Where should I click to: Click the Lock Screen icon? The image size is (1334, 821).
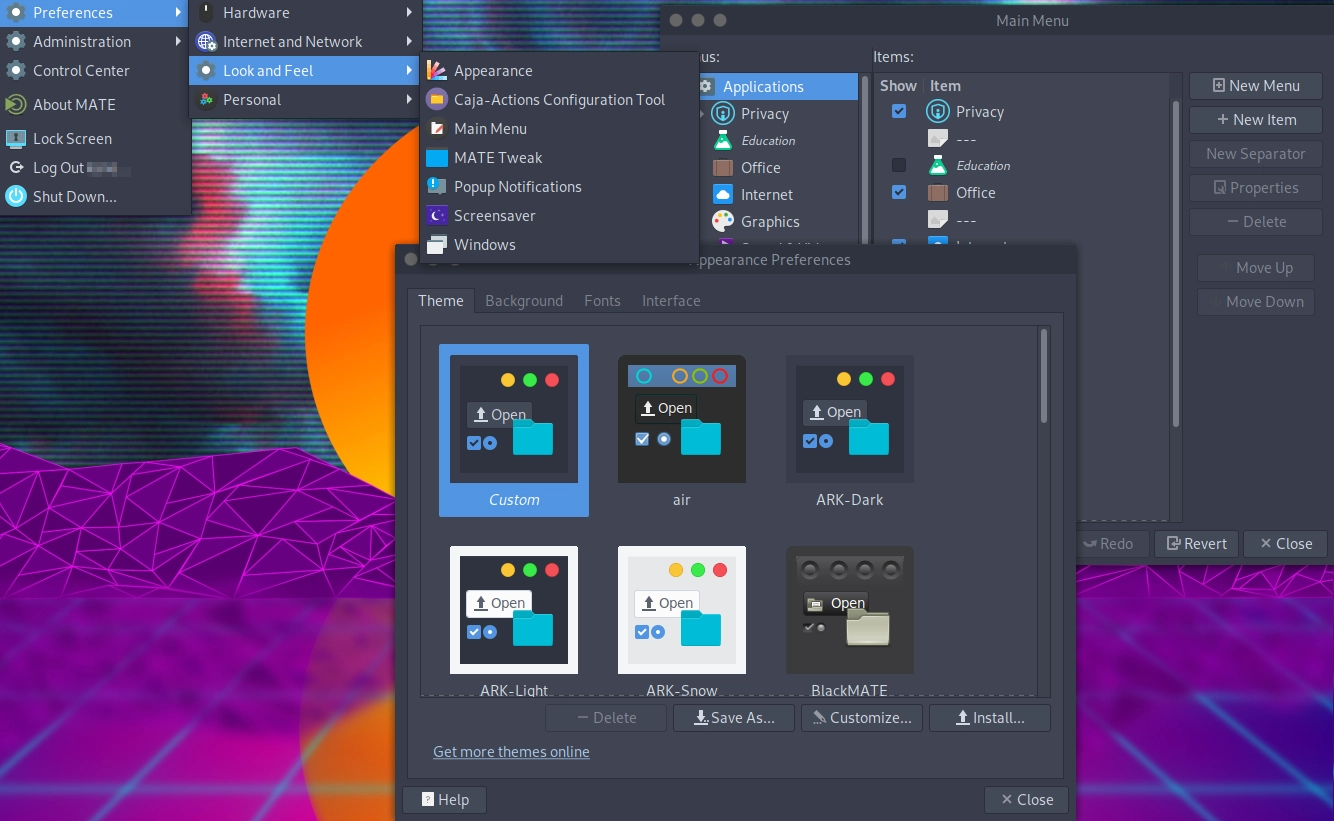[x=15, y=139]
